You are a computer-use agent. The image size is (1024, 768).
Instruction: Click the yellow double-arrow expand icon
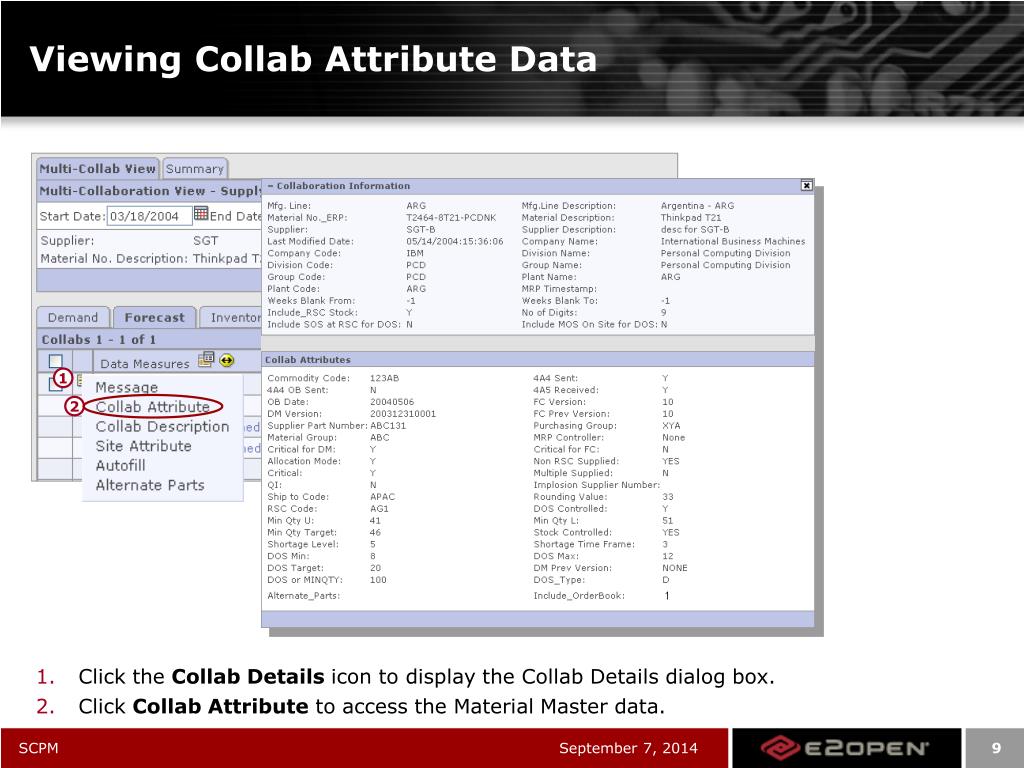[x=227, y=360]
